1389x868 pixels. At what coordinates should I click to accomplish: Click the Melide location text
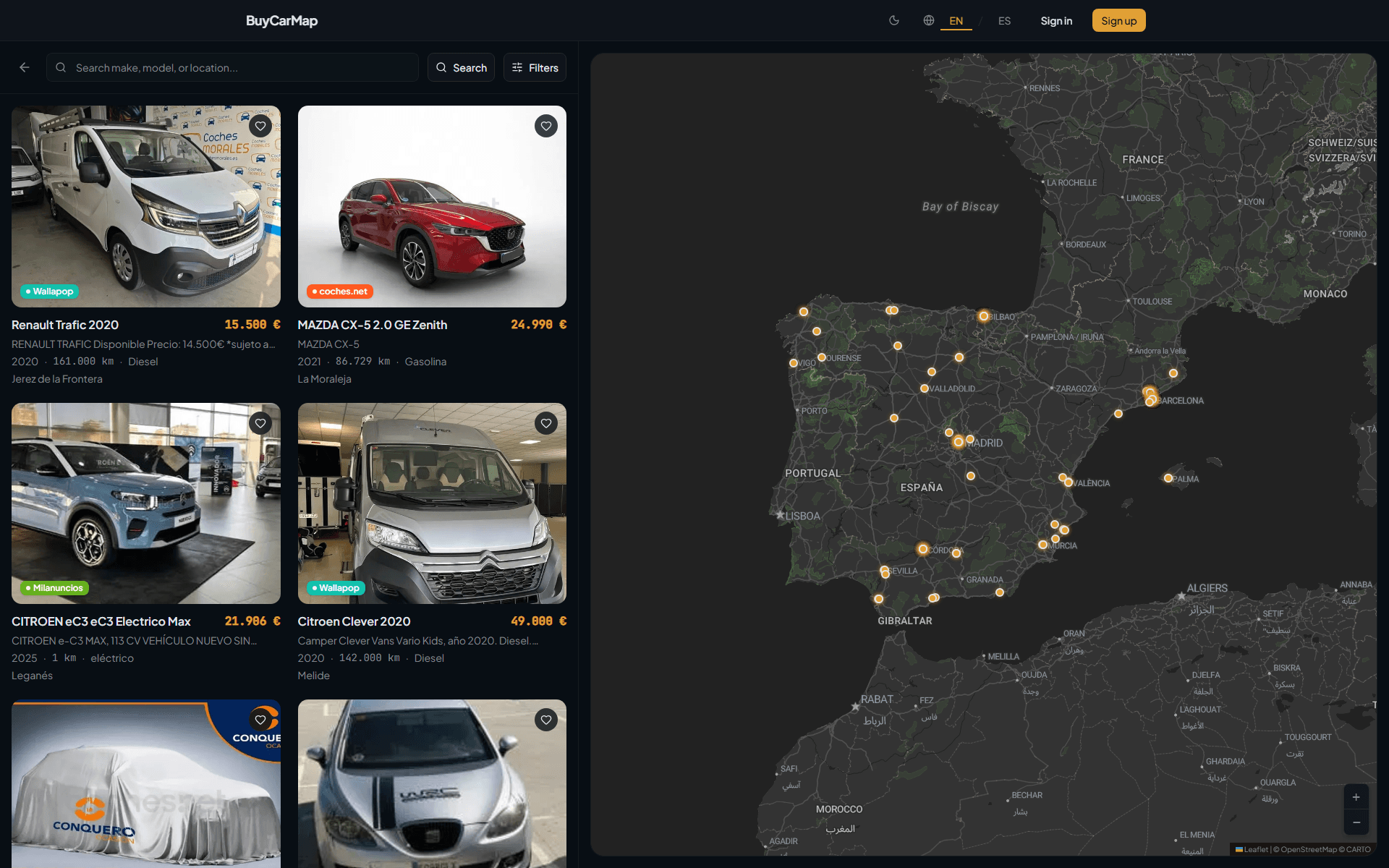(x=314, y=676)
